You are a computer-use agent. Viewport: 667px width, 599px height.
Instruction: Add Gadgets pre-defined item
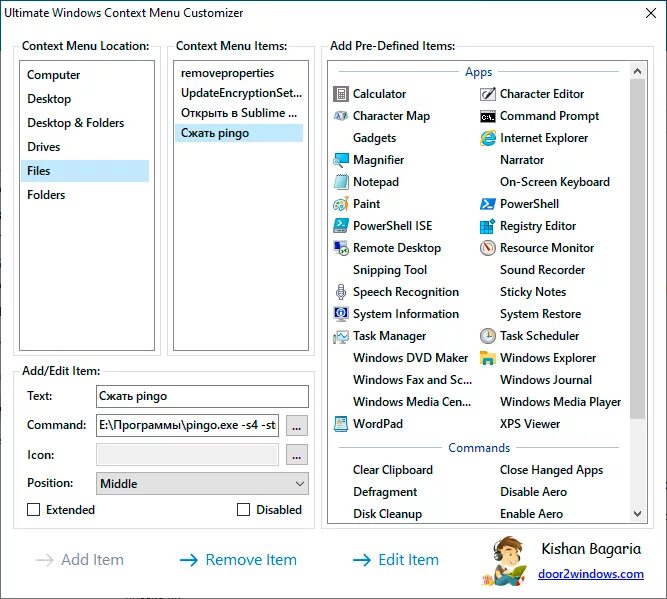coord(374,138)
